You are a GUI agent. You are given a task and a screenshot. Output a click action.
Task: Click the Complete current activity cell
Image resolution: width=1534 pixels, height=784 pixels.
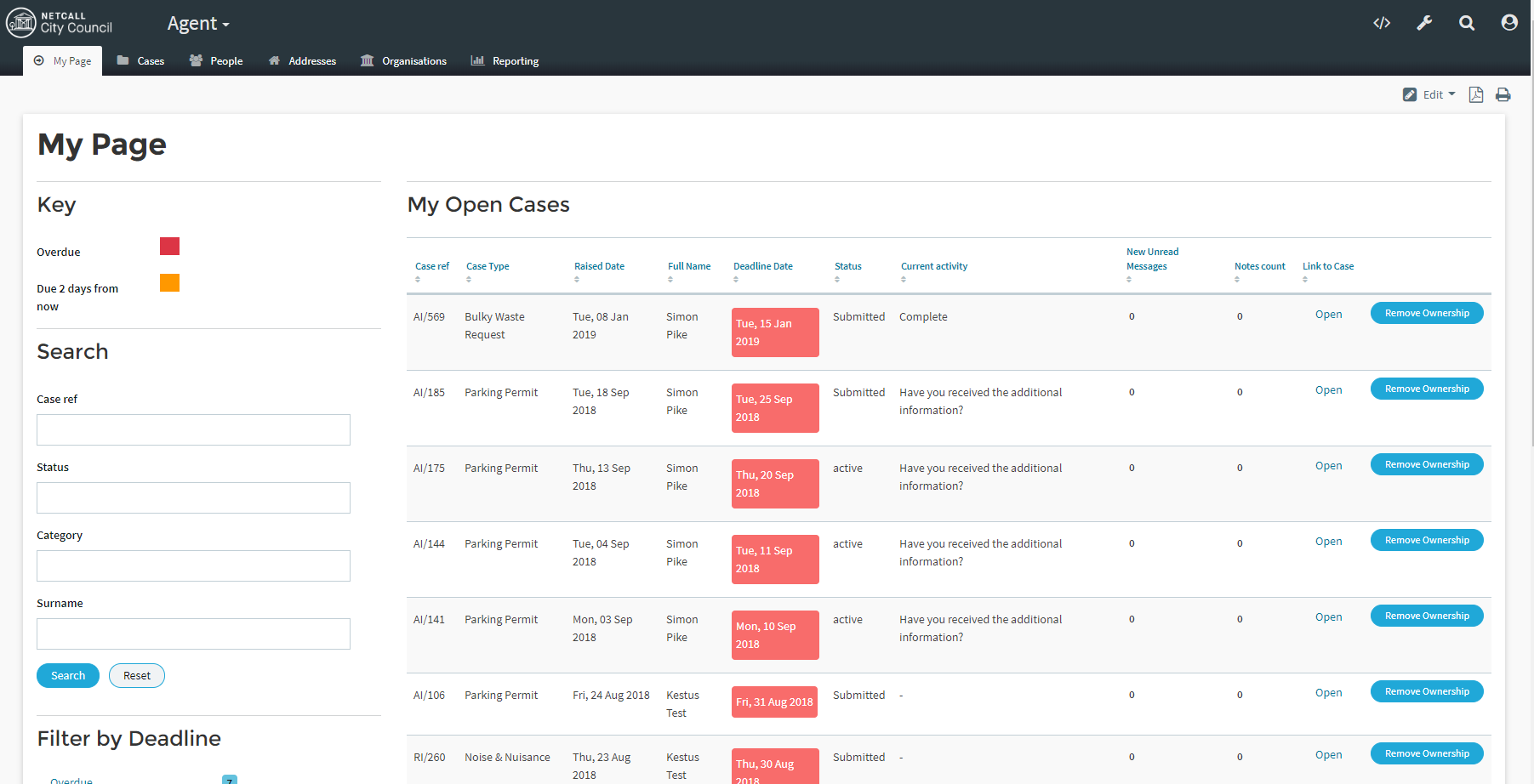pos(923,317)
